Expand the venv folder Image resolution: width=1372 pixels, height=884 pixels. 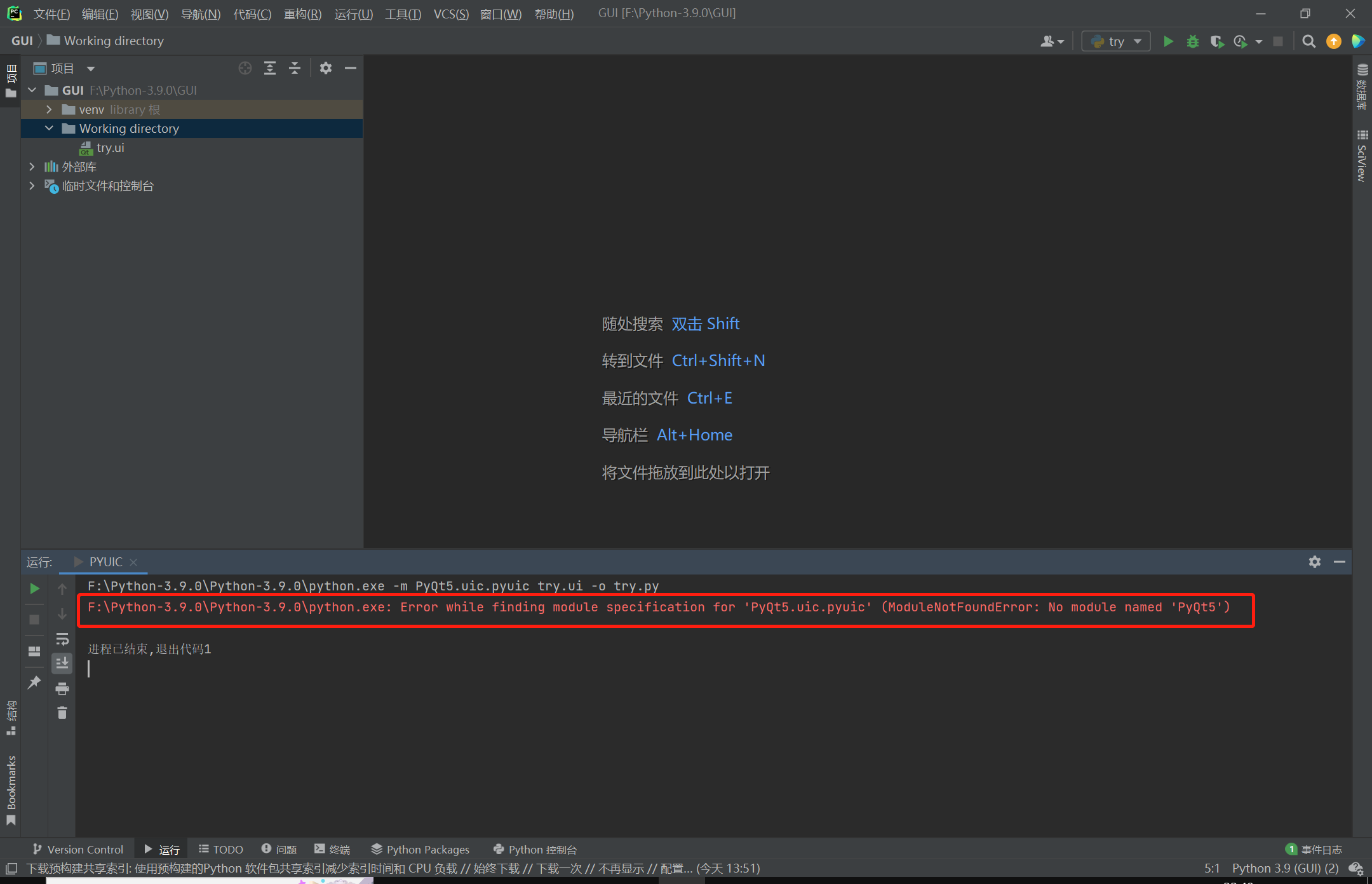[49, 109]
